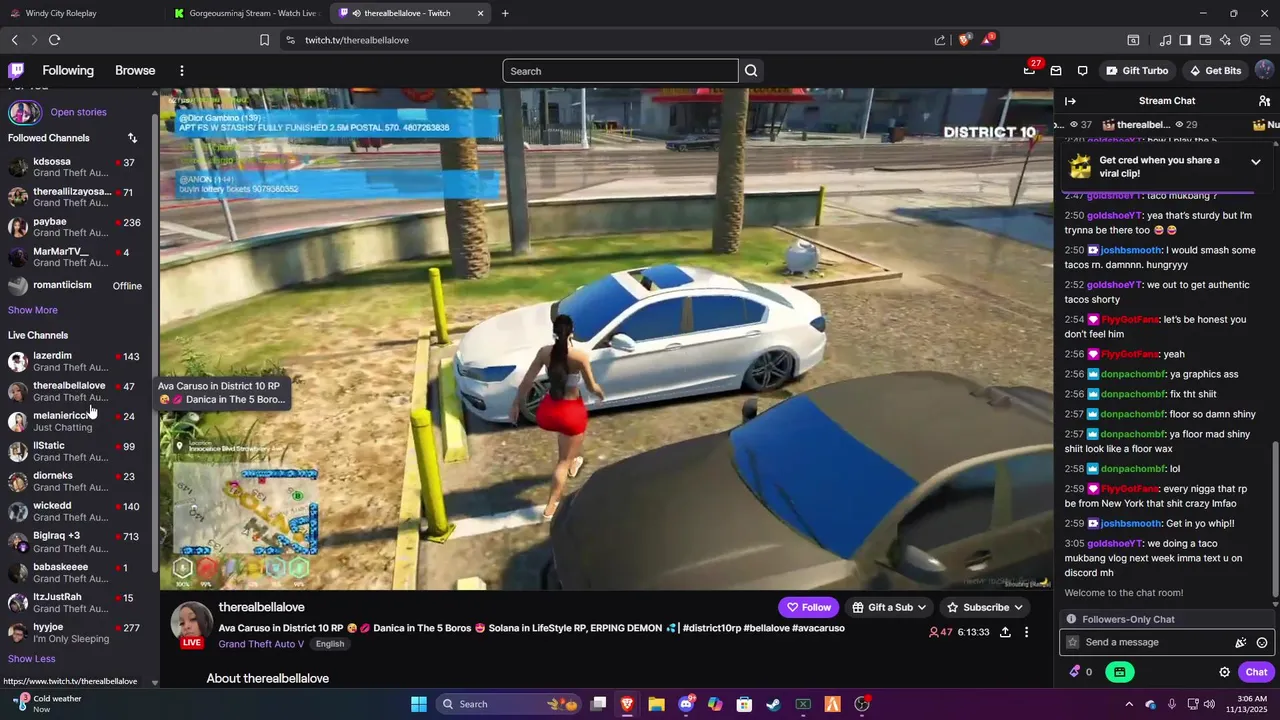Open the Twitch more options menu beside Browse

click(x=182, y=71)
